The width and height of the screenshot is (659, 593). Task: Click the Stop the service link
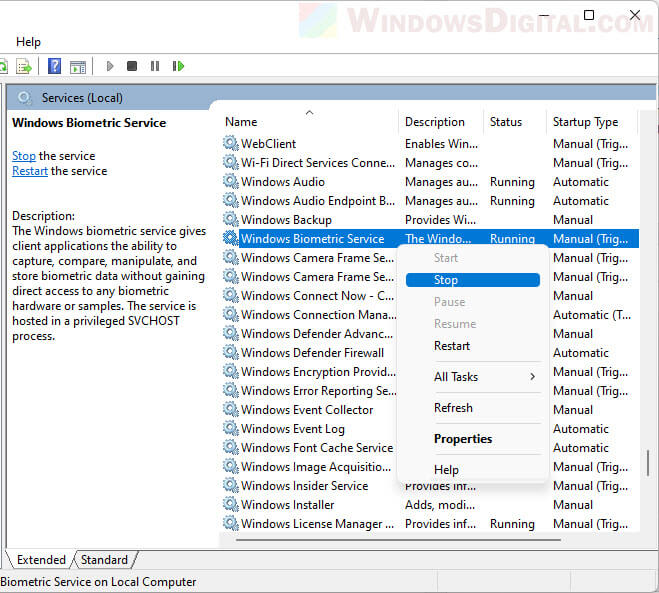[24, 156]
